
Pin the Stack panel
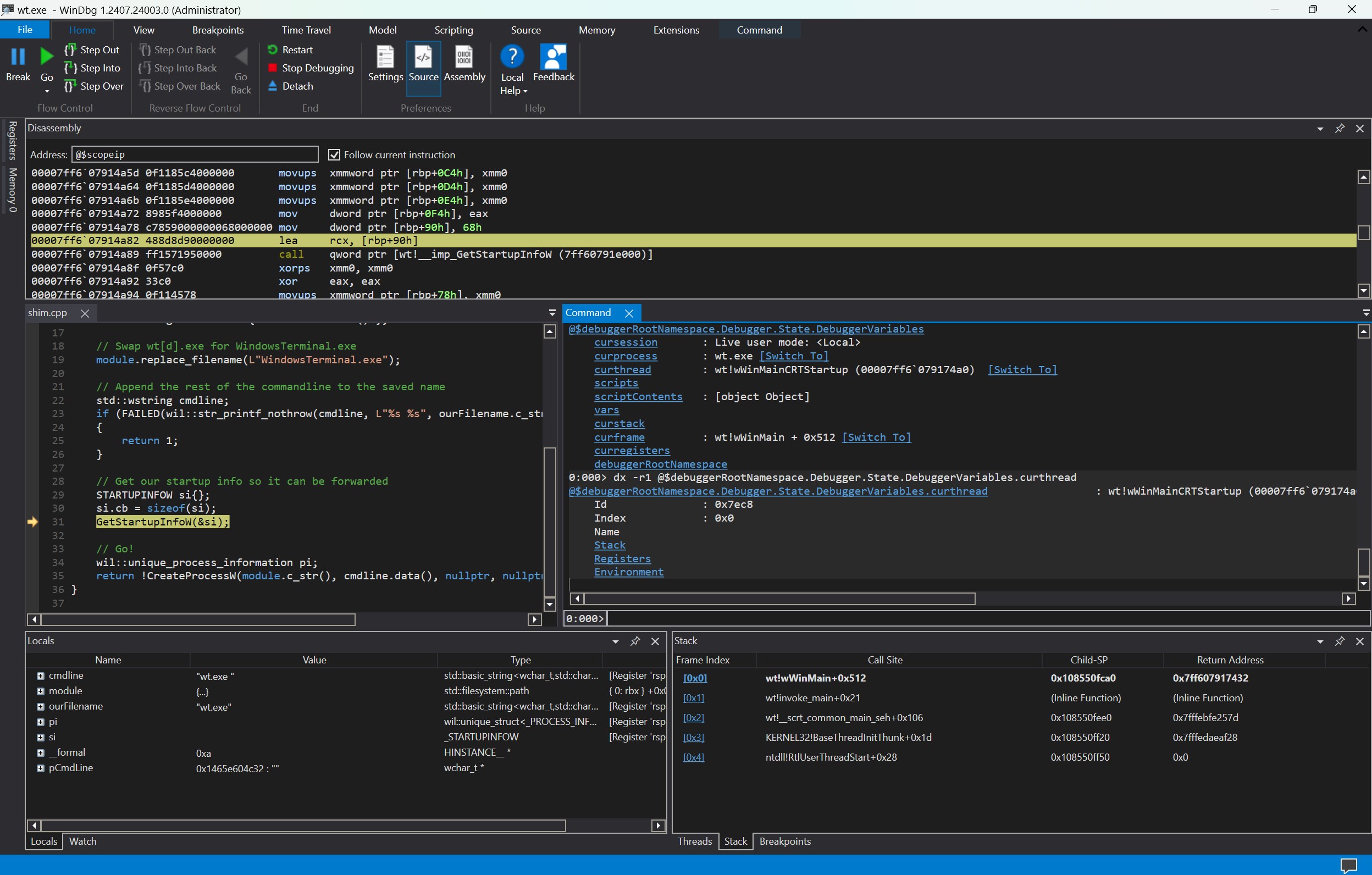coord(1340,641)
